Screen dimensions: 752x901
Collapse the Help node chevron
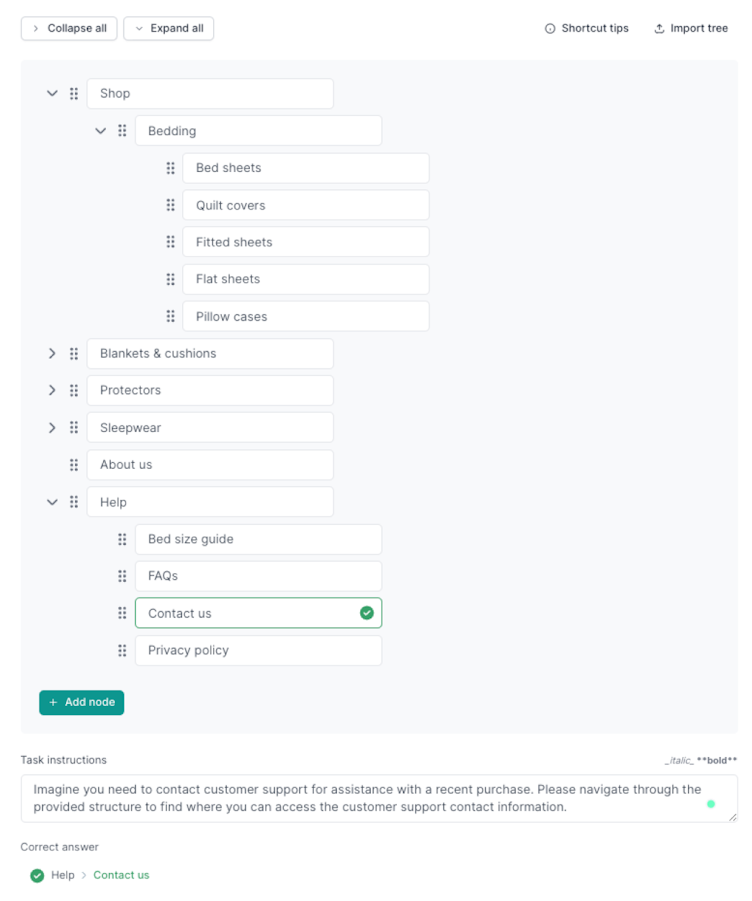52,501
